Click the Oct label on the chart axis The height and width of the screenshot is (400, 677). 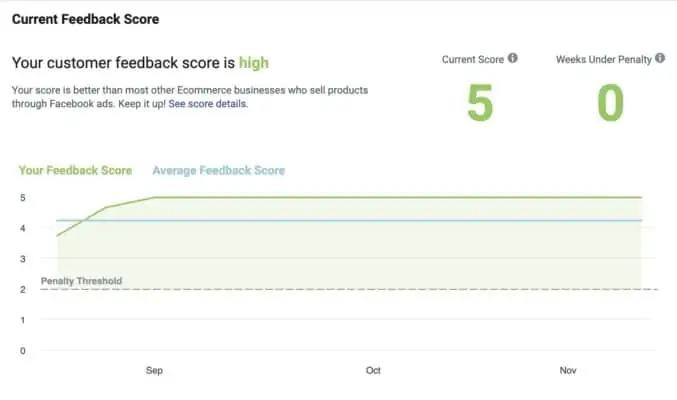point(373,371)
